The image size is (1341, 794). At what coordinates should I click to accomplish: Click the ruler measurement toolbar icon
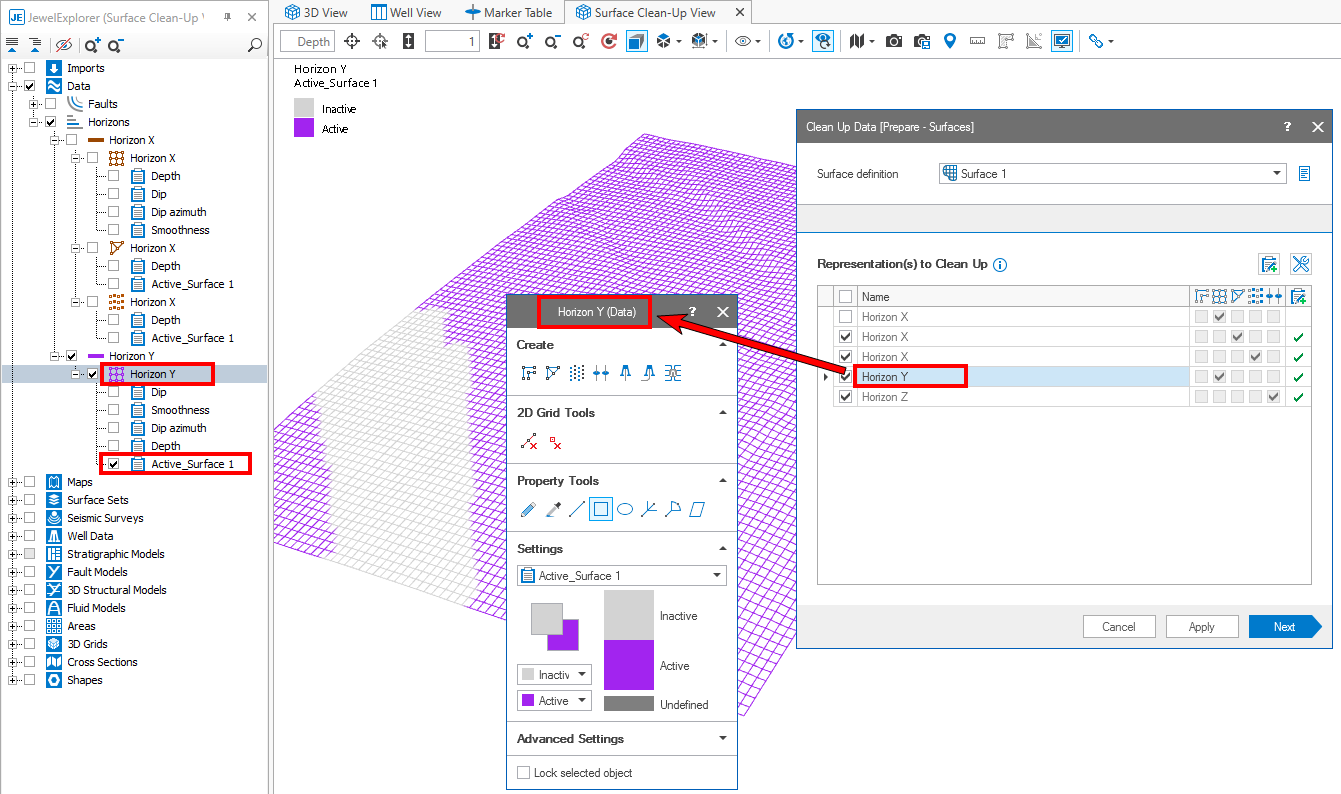[978, 41]
